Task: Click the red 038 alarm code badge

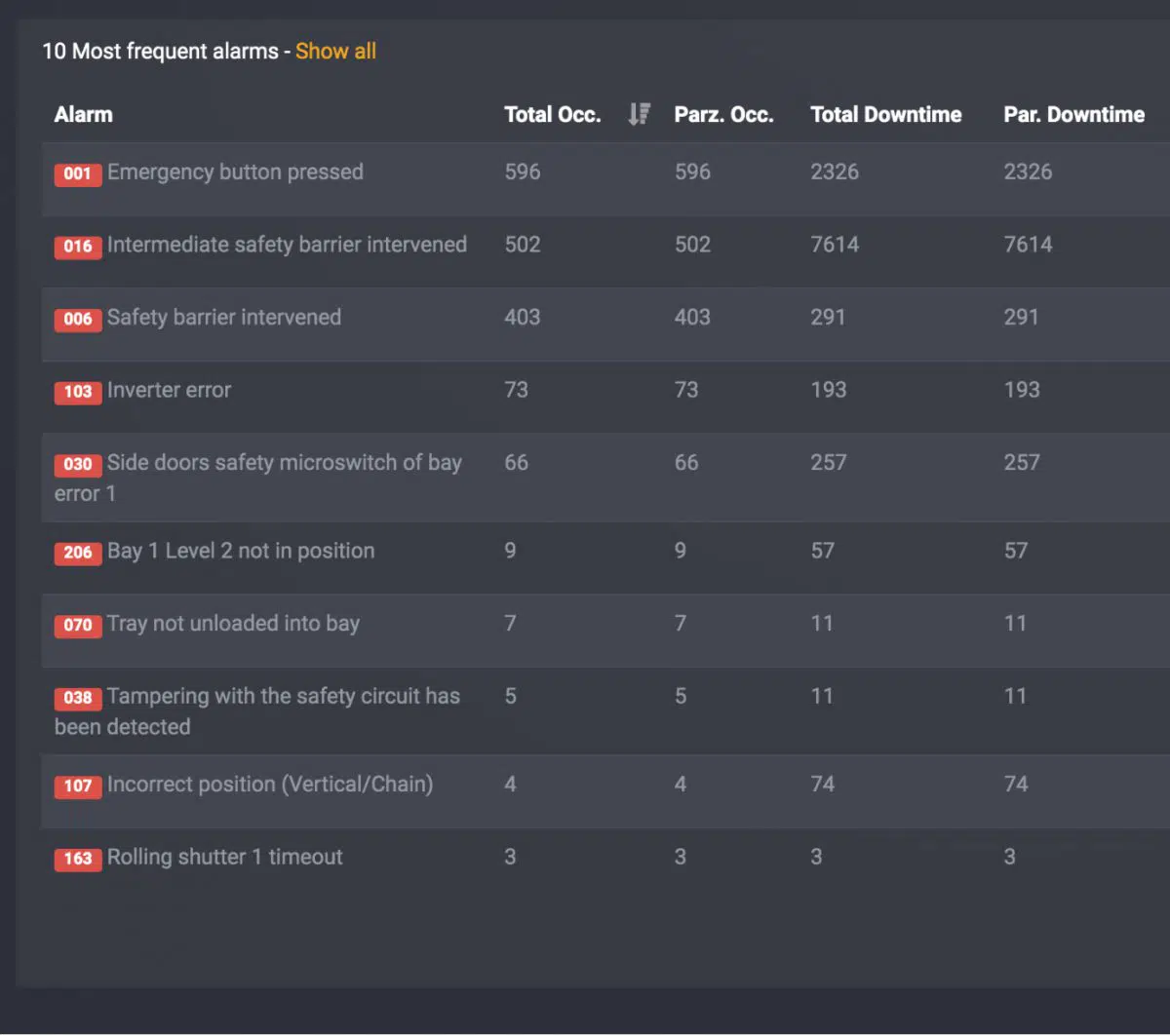Action: tap(78, 698)
